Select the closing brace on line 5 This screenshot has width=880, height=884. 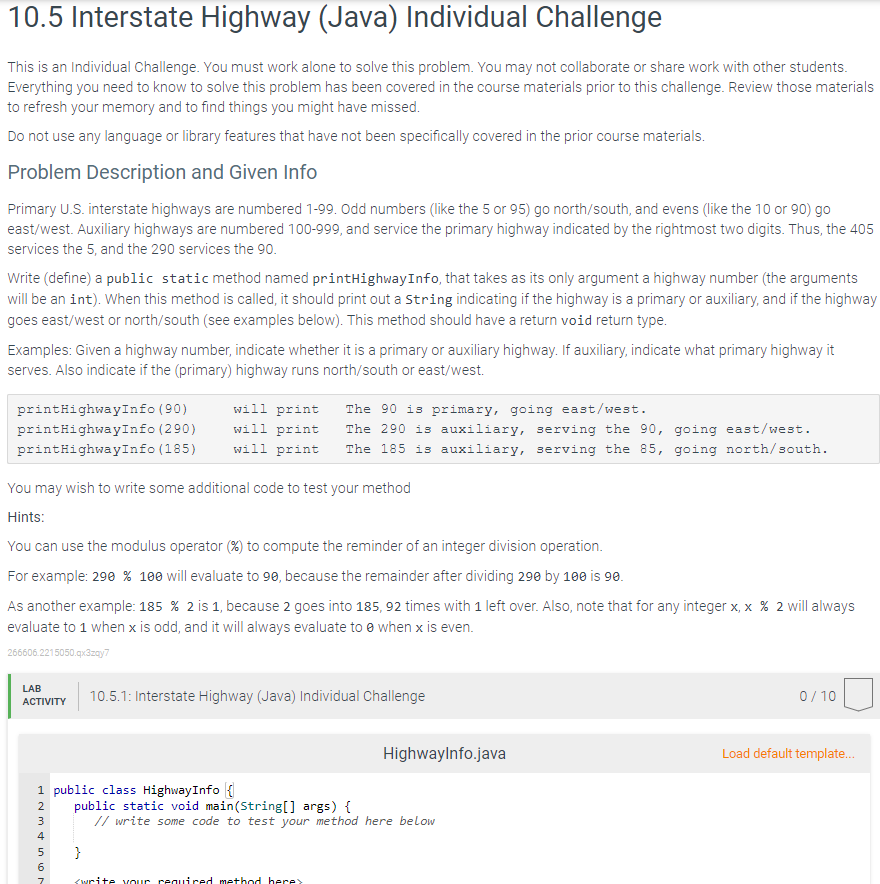point(76,851)
